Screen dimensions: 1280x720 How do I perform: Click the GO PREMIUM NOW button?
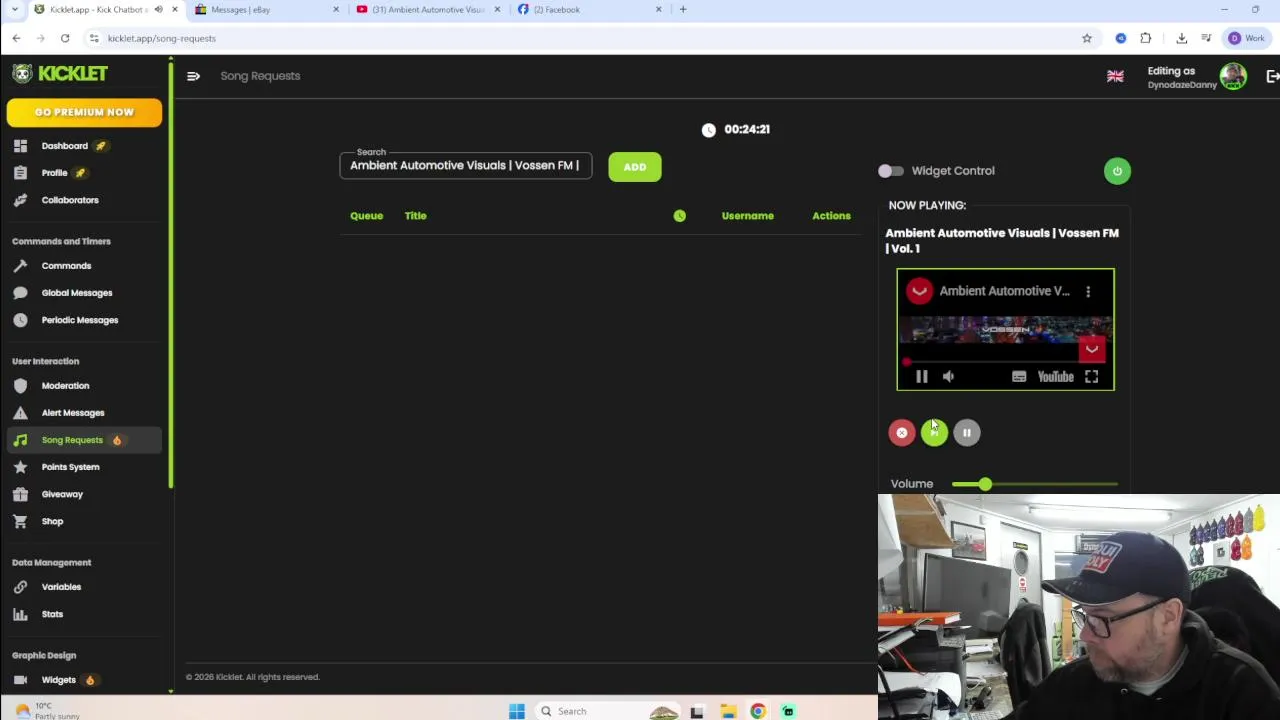(x=84, y=112)
